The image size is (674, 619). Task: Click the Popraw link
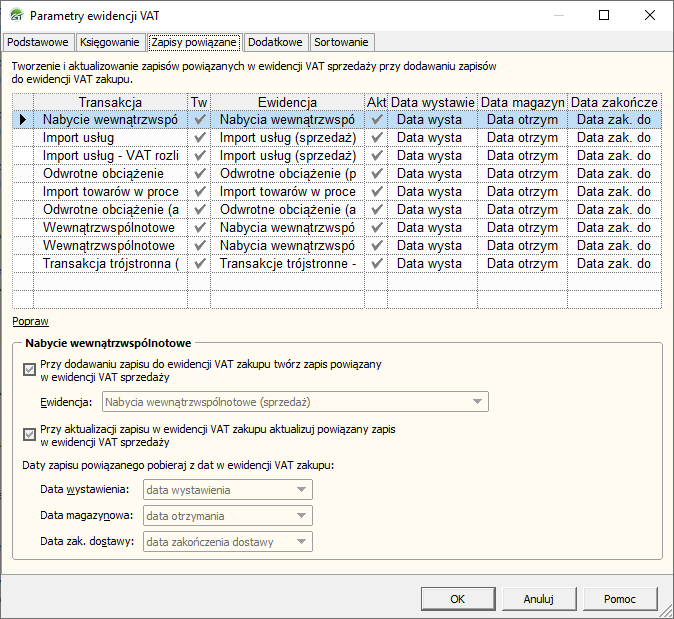(30, 322)
